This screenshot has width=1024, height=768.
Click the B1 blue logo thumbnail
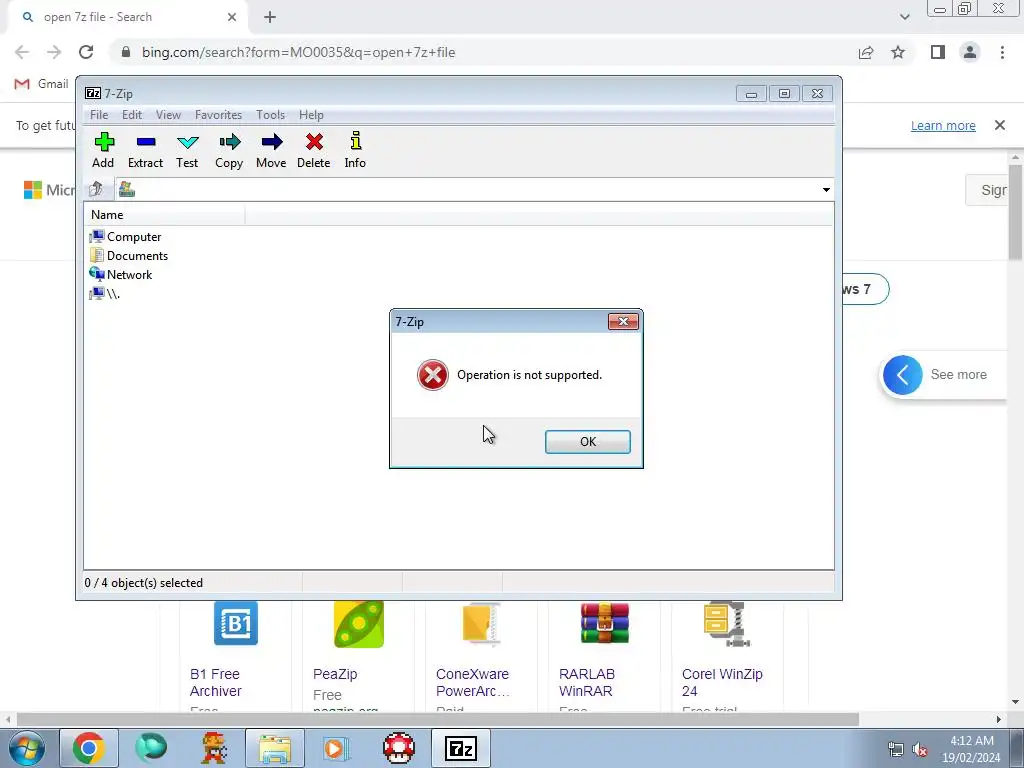[236, 623]
